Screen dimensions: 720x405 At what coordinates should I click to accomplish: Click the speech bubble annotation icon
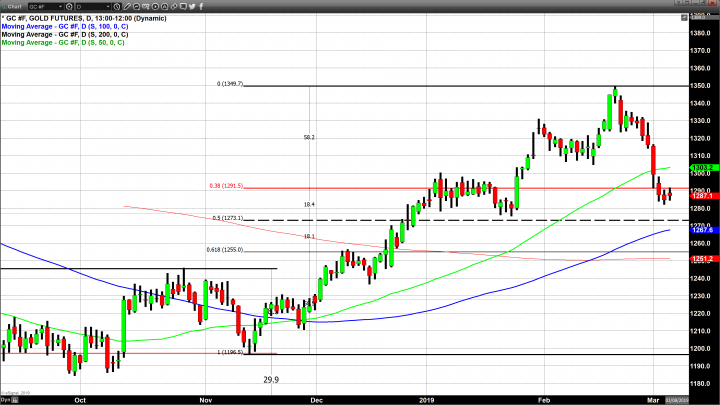[136, 6]
